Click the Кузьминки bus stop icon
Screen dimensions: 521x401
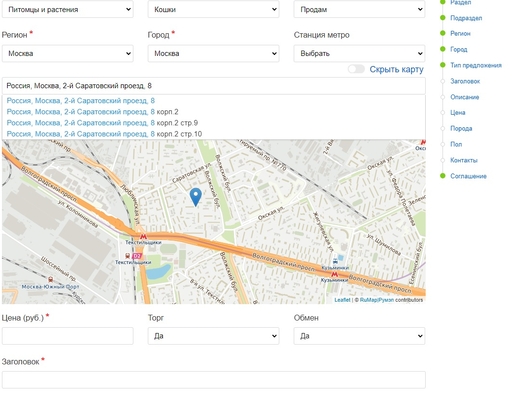click(335, 262)
